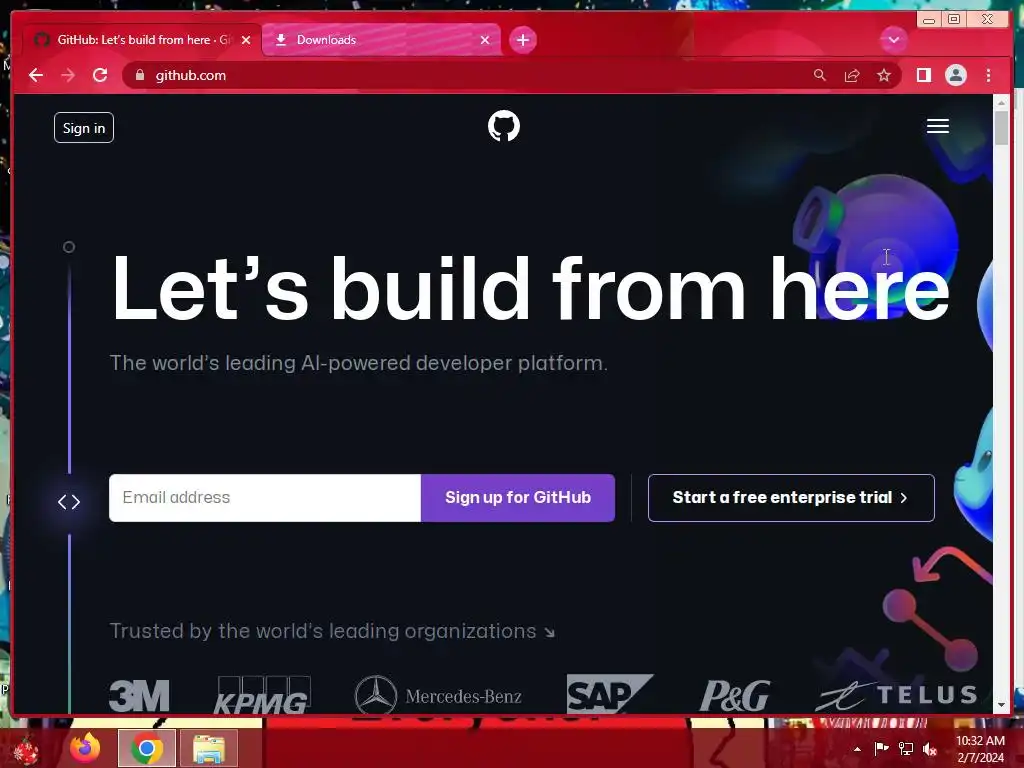Click the browser forward arrow
The height and width of the screenshot is (768, 1024).
68,75
